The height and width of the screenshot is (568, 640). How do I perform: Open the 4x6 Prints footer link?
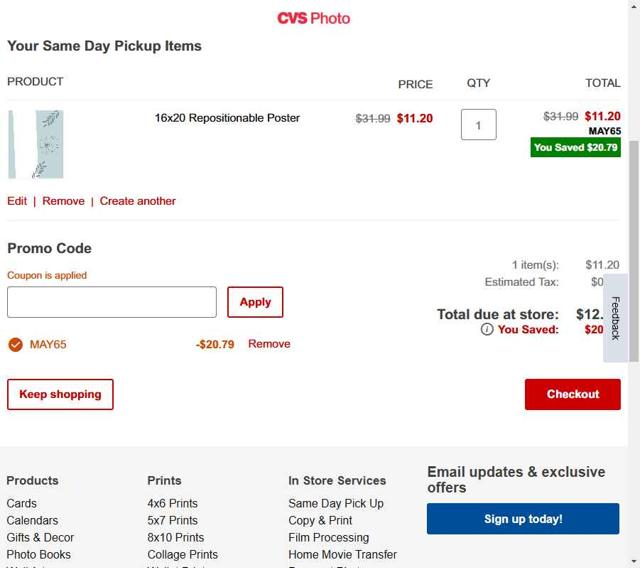tap(172, 504)
